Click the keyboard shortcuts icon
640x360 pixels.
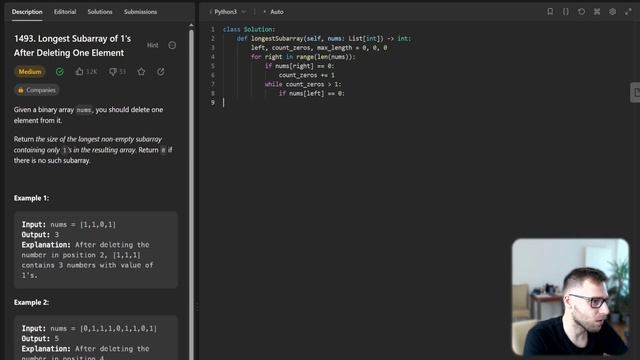coord(597,12)
